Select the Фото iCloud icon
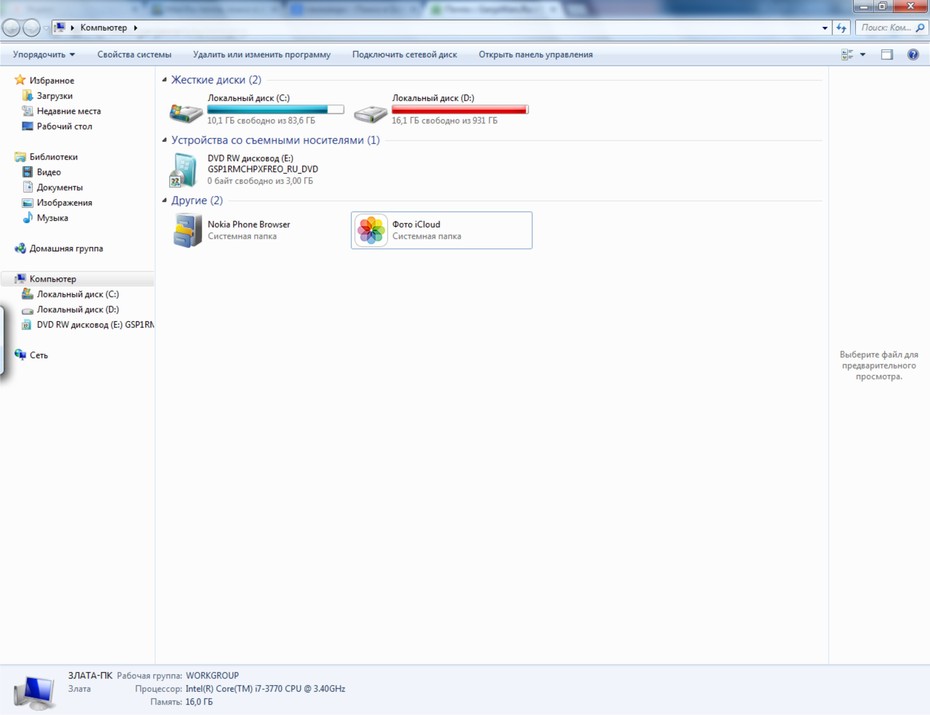The width and height of the screenshot is (930, 715). tap(371, 230)
